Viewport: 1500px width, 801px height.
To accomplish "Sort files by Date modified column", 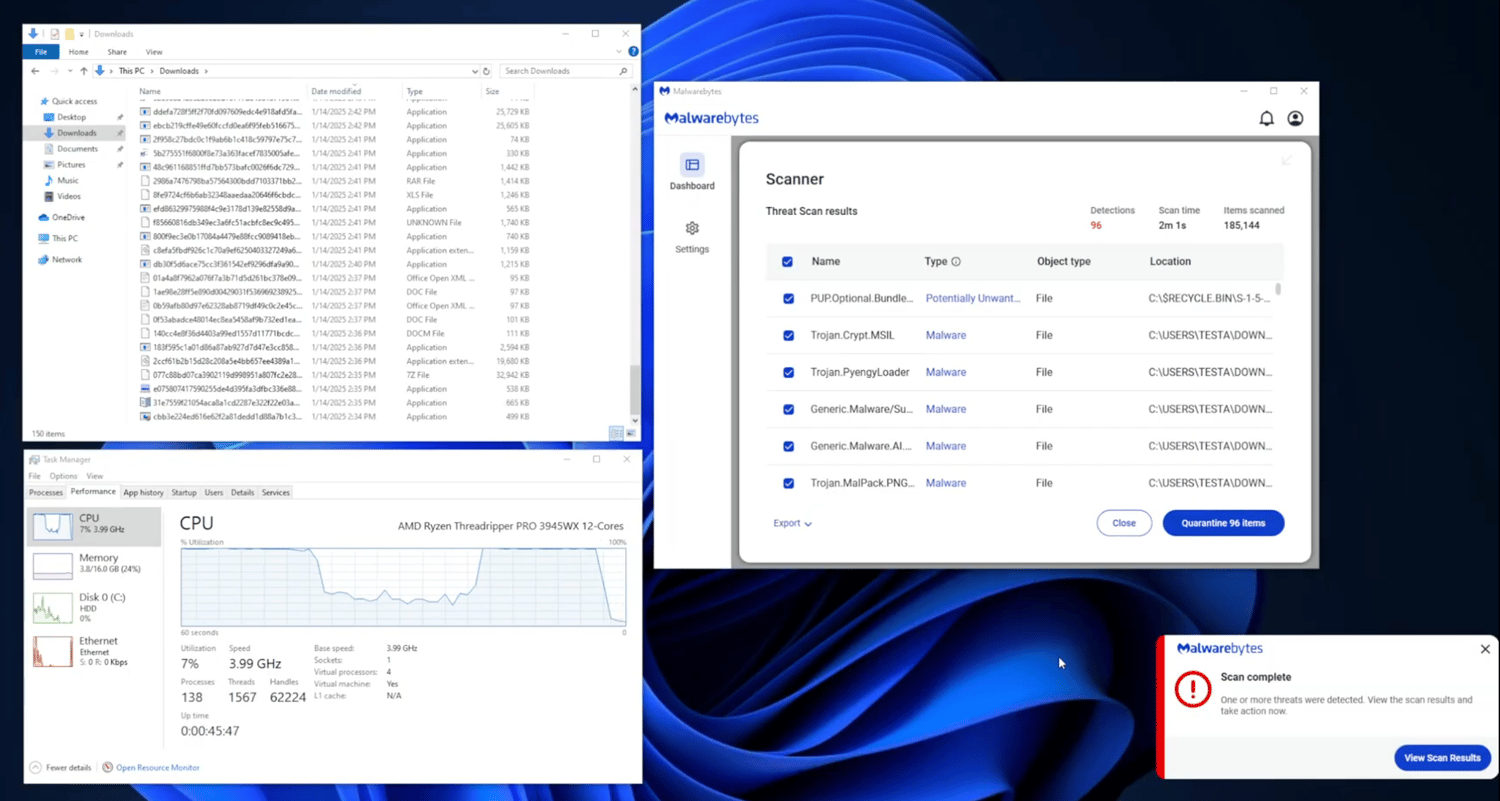I will [x=336, y=91].
